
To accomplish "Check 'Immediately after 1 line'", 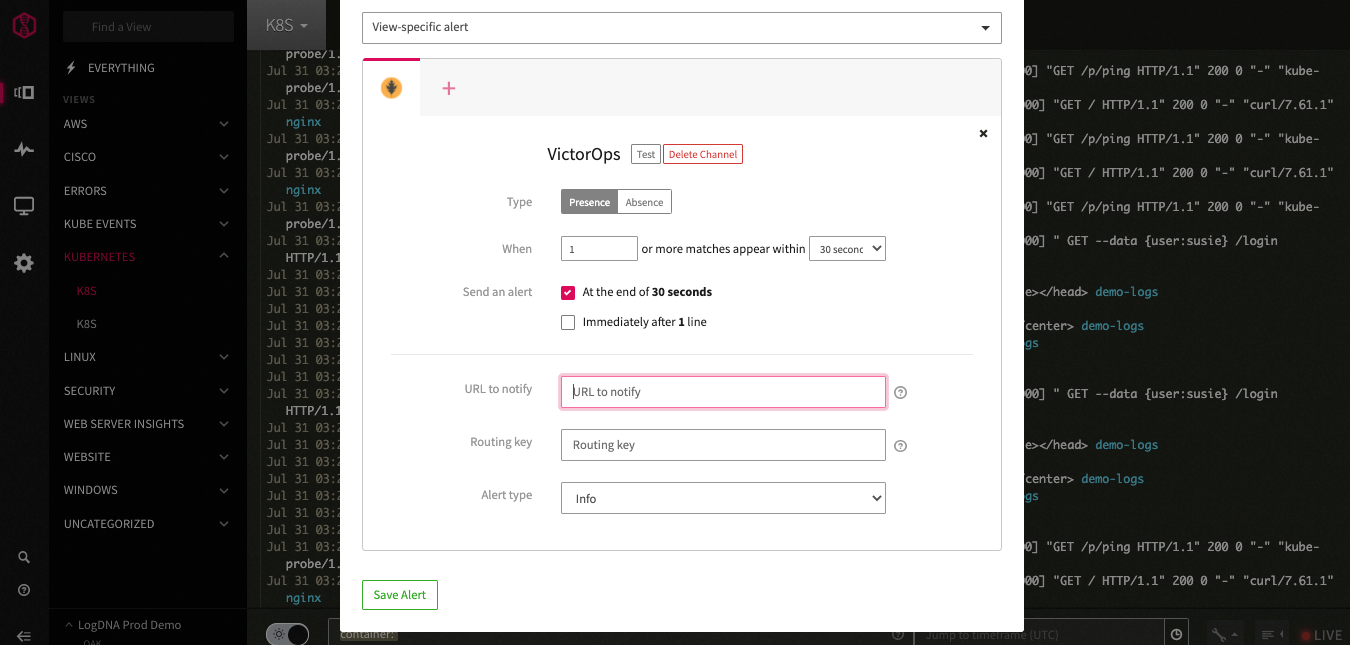I will (x=568, y=322).
